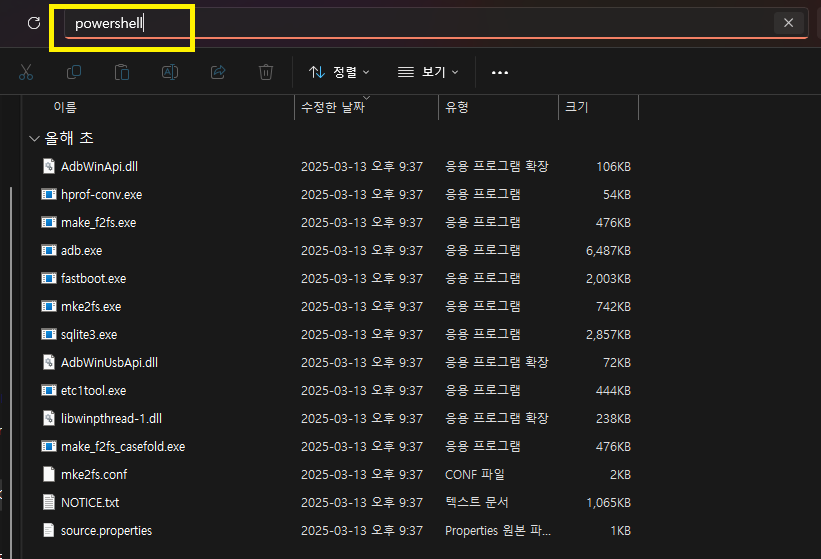The image size is (821, 559).
Task: Open the 보기 view dropdown
Action: [x=428, y=72]
